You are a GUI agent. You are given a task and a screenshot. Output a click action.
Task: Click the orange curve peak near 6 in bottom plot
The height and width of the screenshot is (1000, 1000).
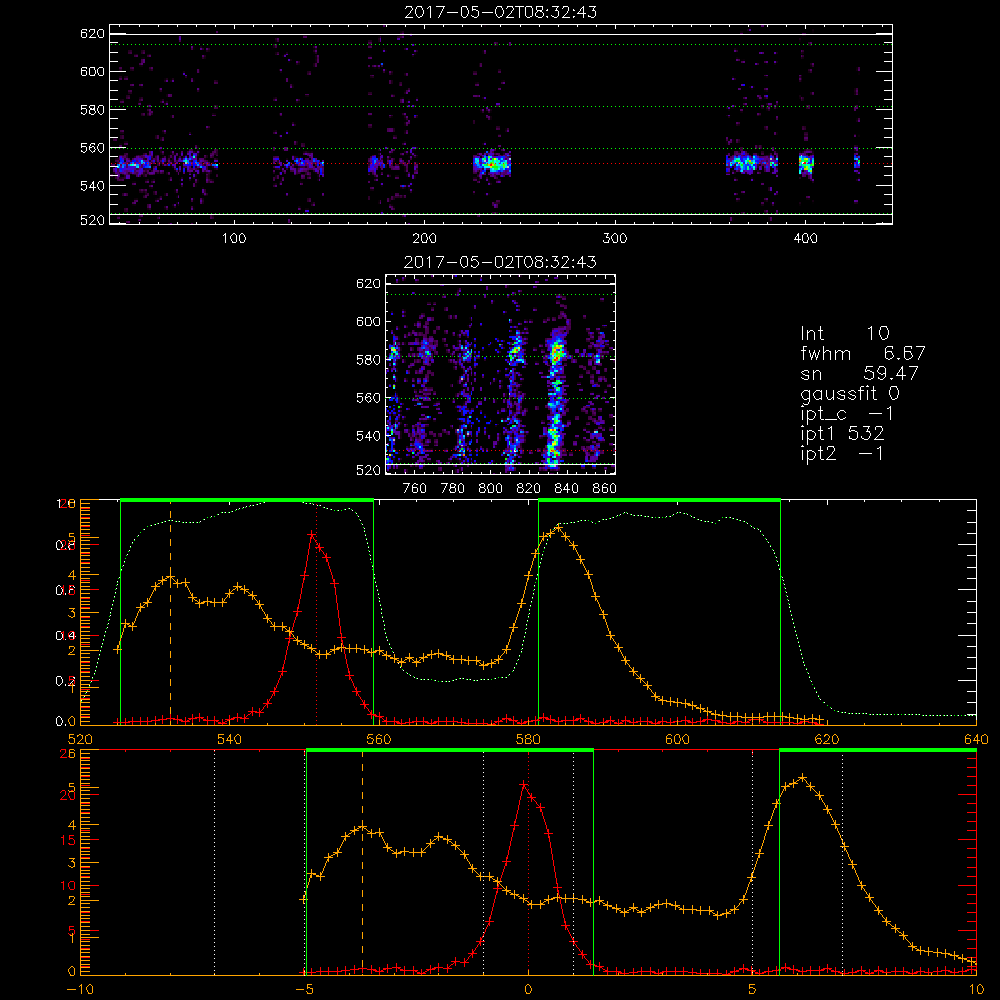click(803, 777)
